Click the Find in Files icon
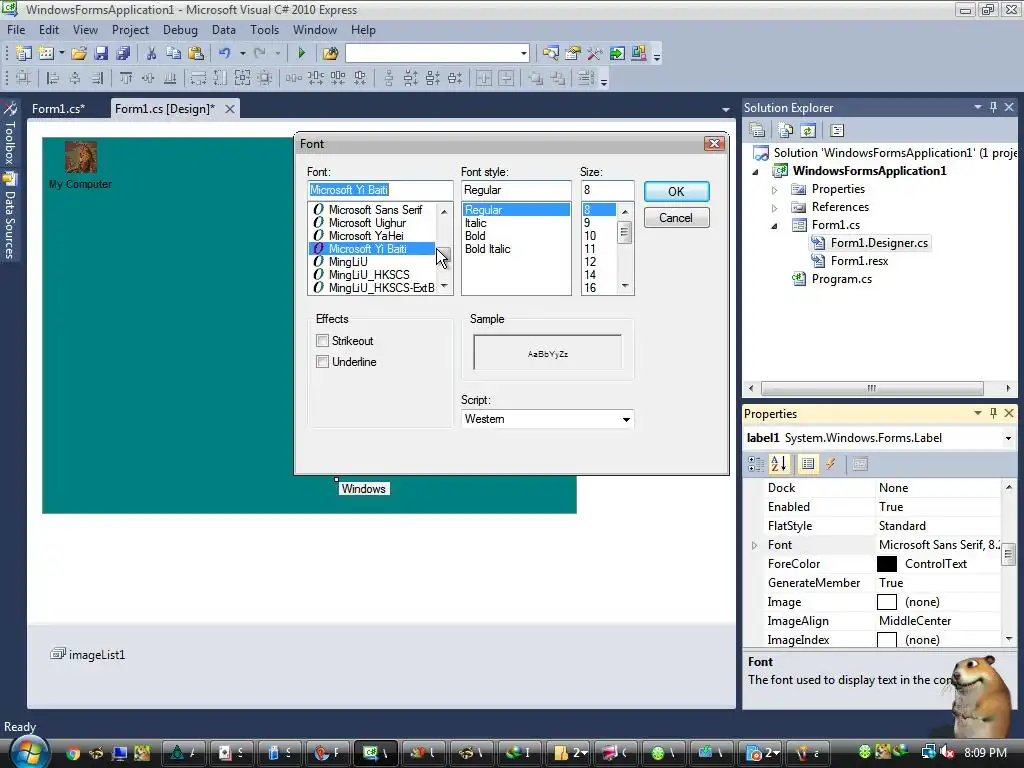Image resolution: width=1024 pixels, height=768 pixels. 330,53
